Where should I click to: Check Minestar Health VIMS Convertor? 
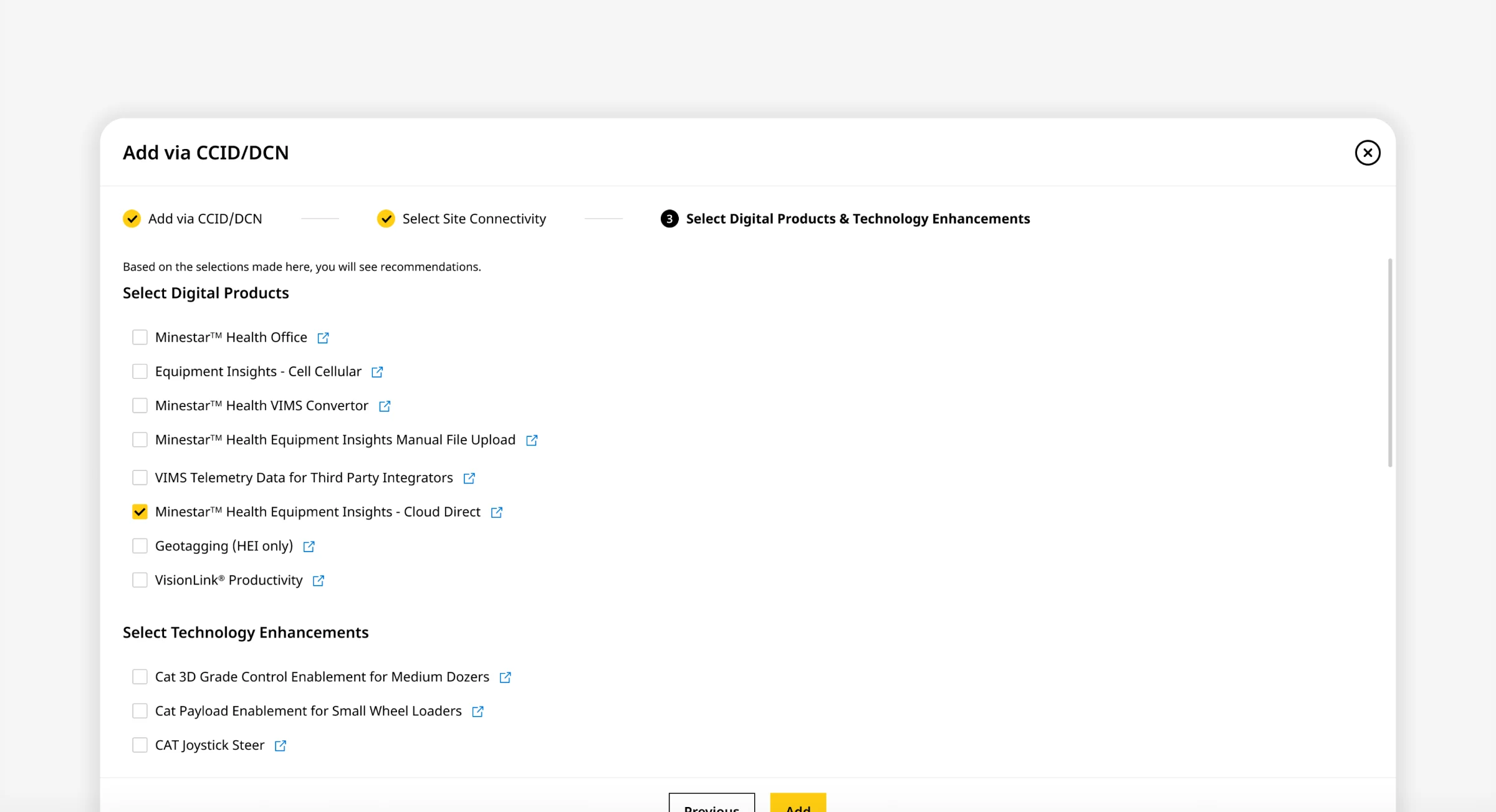(x=140, y=406)
